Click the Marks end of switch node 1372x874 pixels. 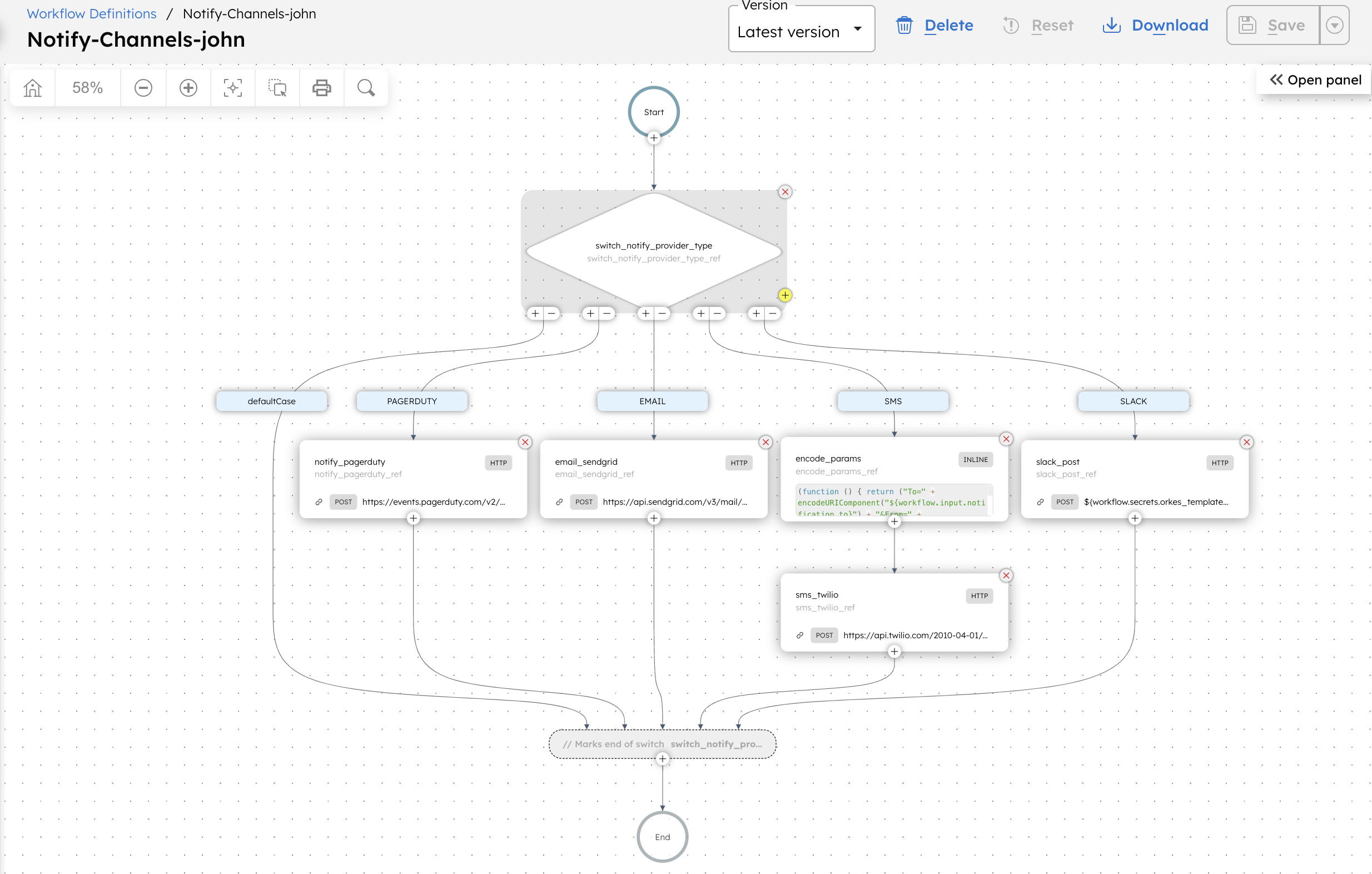click(x=662, y=744)
